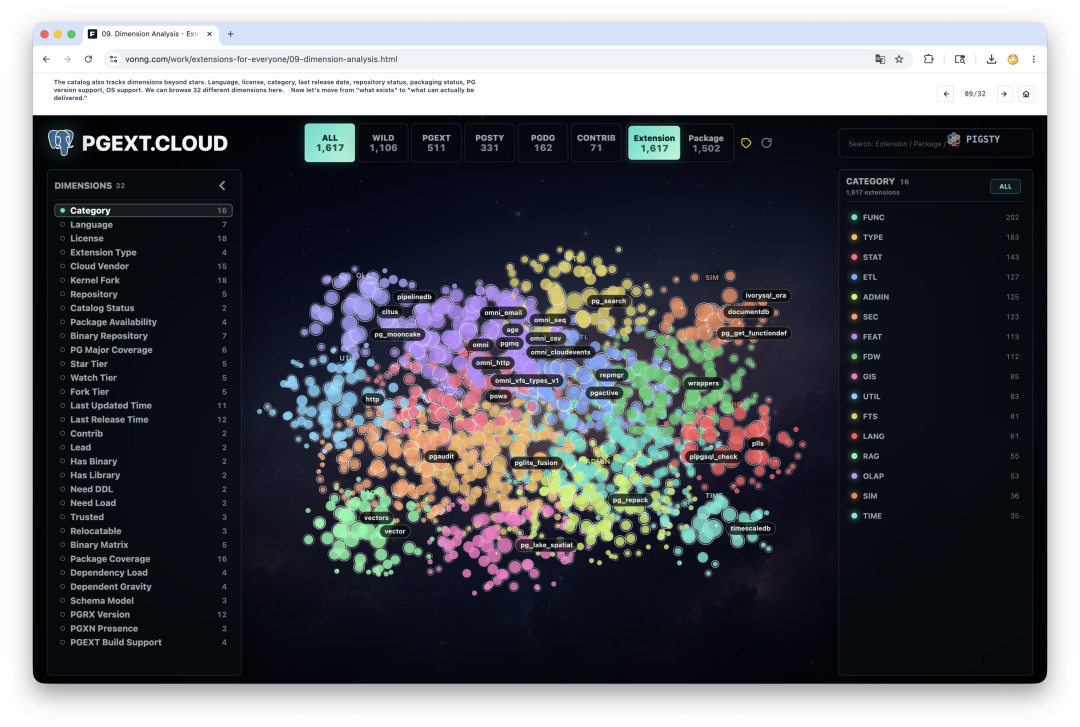This screenshot has height=727, width=1080.
Task: Select the Star Tier dimension
Action: [143, 364]
